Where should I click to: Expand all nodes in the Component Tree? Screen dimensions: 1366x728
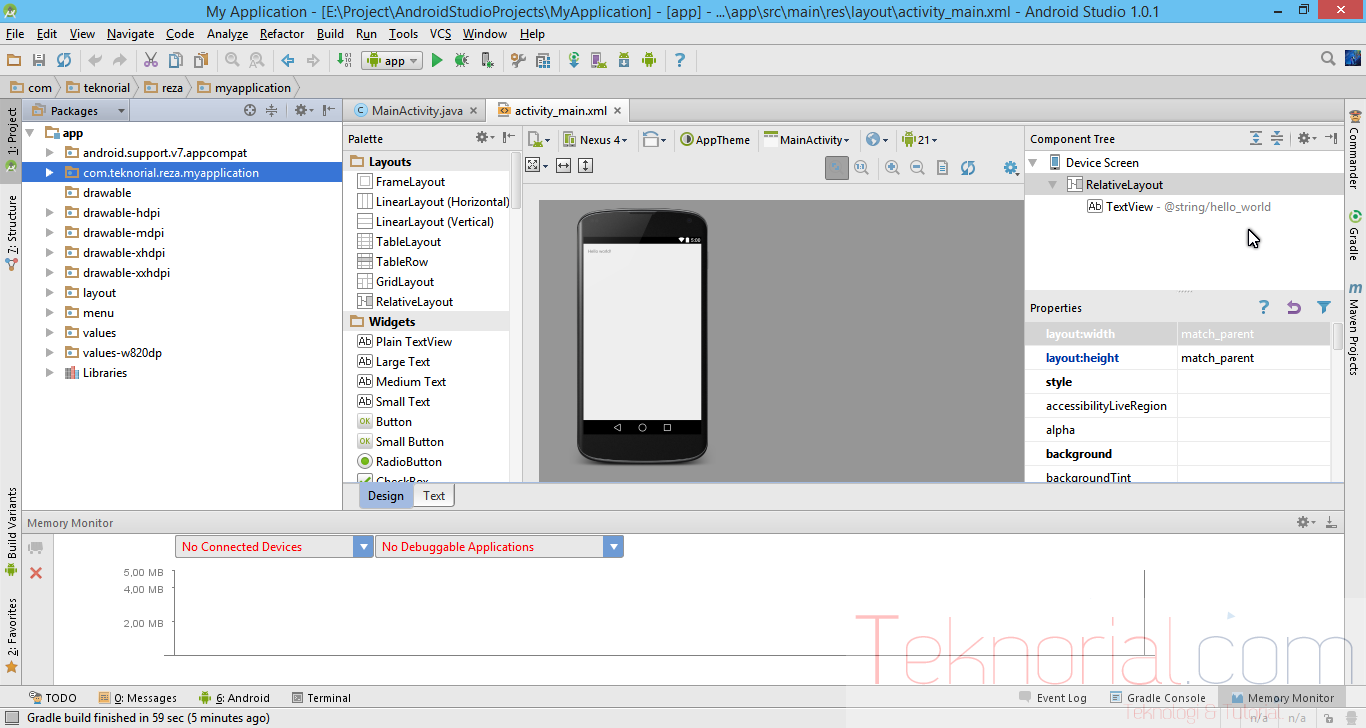point(1256,139)
